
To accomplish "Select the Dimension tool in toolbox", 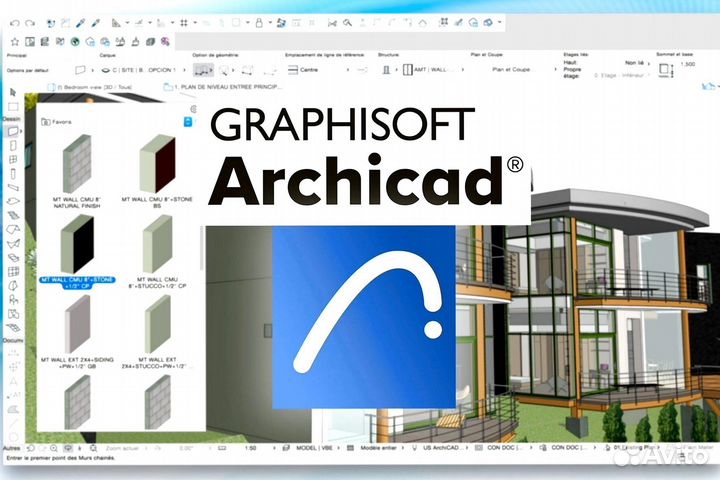I will click(x=13, y=353).
